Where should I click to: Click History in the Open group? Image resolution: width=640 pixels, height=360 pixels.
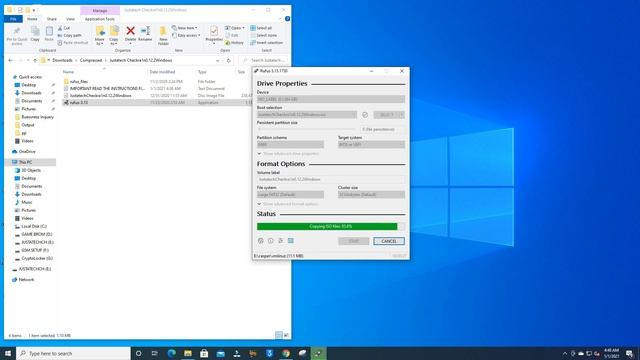point(234,42)
